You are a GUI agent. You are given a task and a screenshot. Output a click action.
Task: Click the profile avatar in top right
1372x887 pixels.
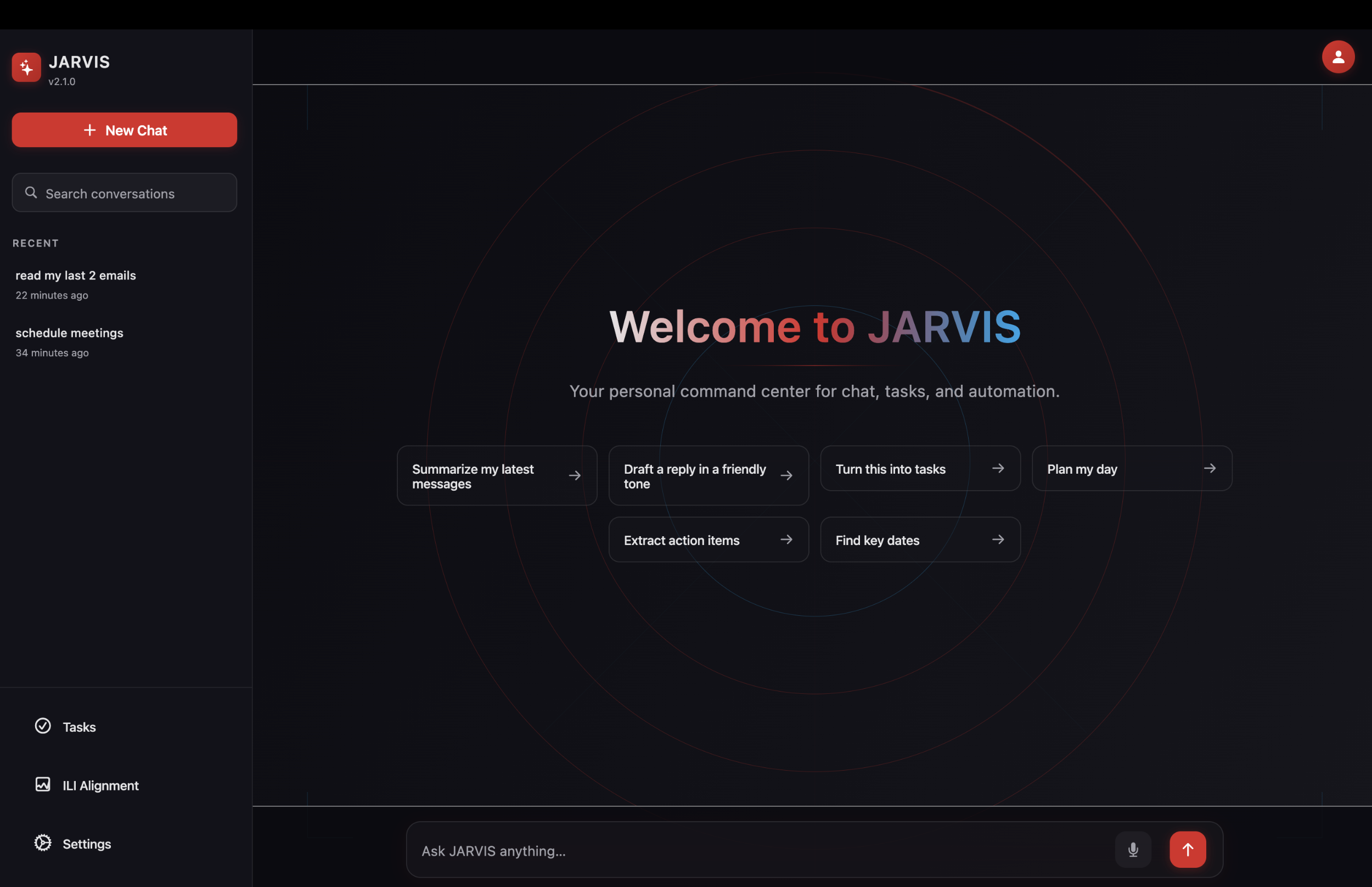pos(1337,57)
